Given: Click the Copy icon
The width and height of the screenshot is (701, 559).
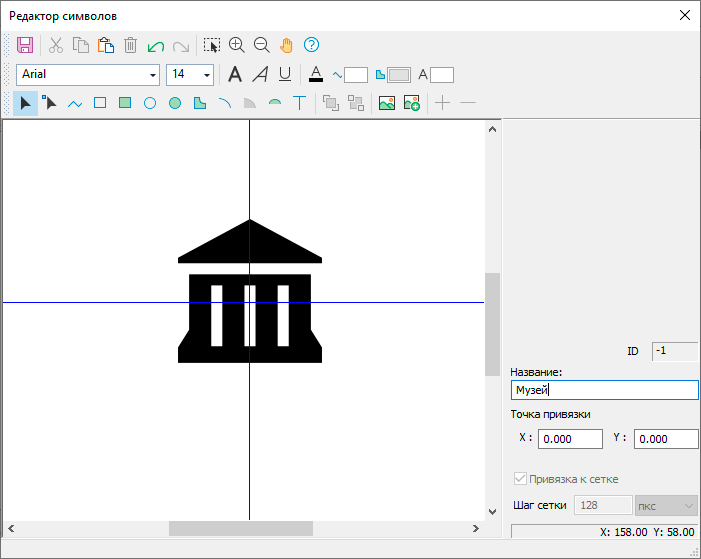Looking at the screenshot, I should pyautogui.click(x=81, y=45).
